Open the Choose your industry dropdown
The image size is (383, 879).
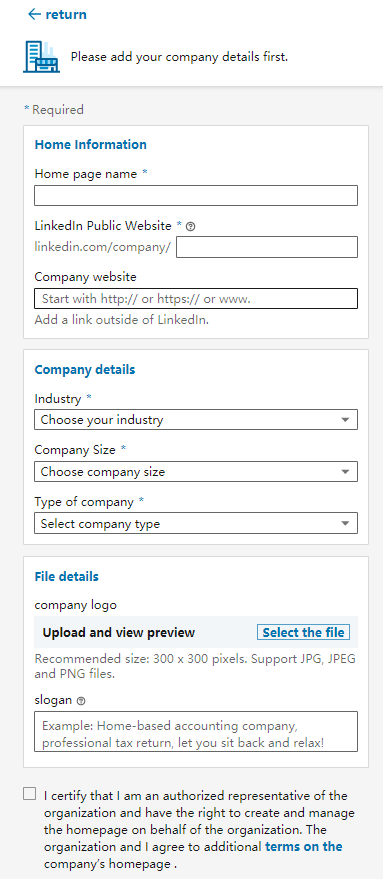click(x=196, y=419)
